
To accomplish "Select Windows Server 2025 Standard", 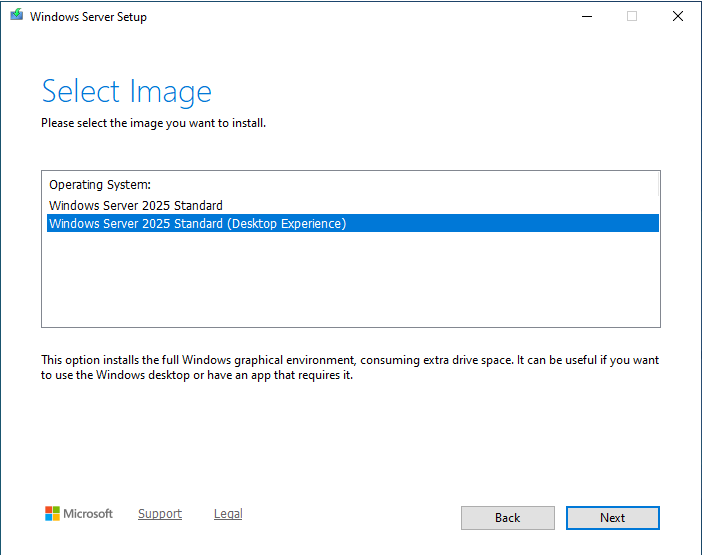I will pos(136,206).
